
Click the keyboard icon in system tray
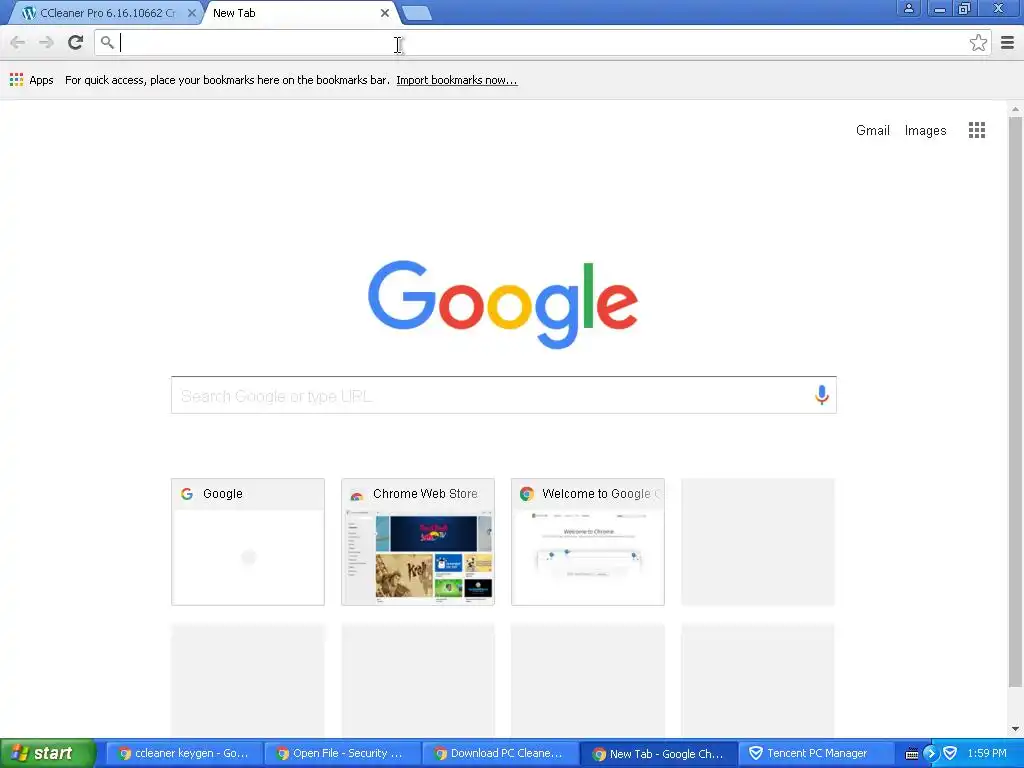pyautogui.click(x=911, y=754)
